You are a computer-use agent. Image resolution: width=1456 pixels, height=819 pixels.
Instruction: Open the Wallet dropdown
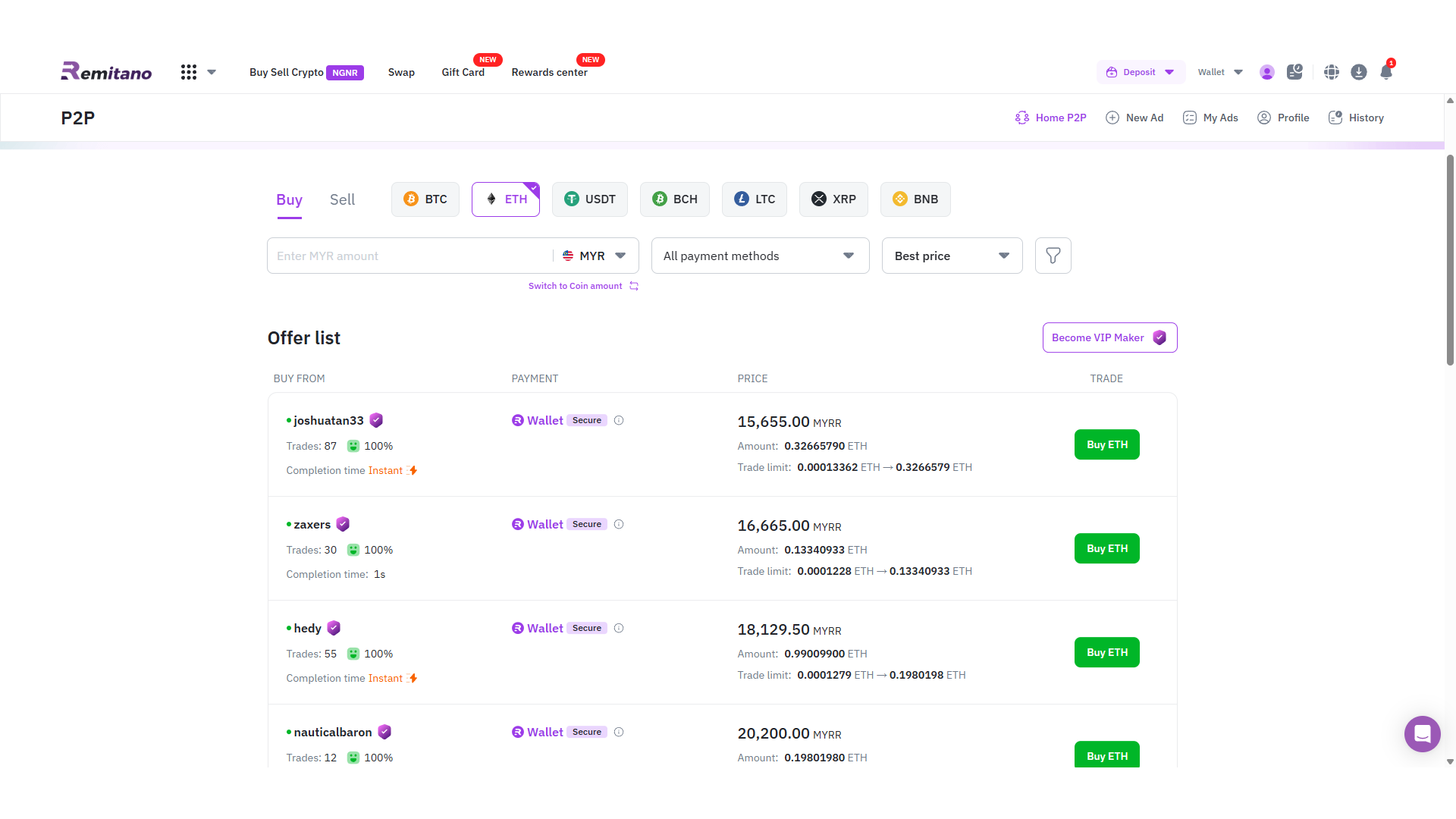tap(1219, 71)
